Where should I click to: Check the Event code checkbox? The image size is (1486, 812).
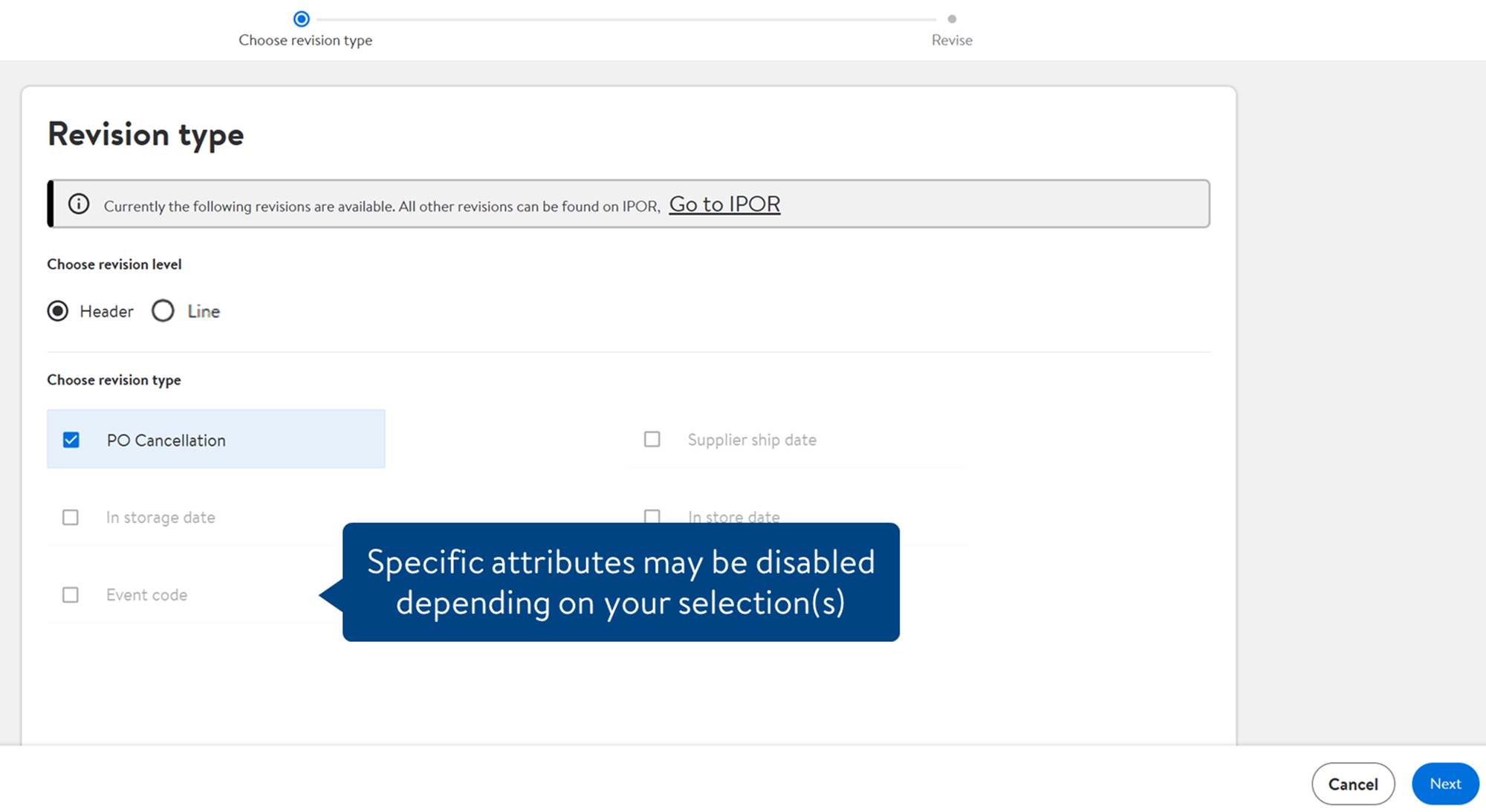[71, 595]
